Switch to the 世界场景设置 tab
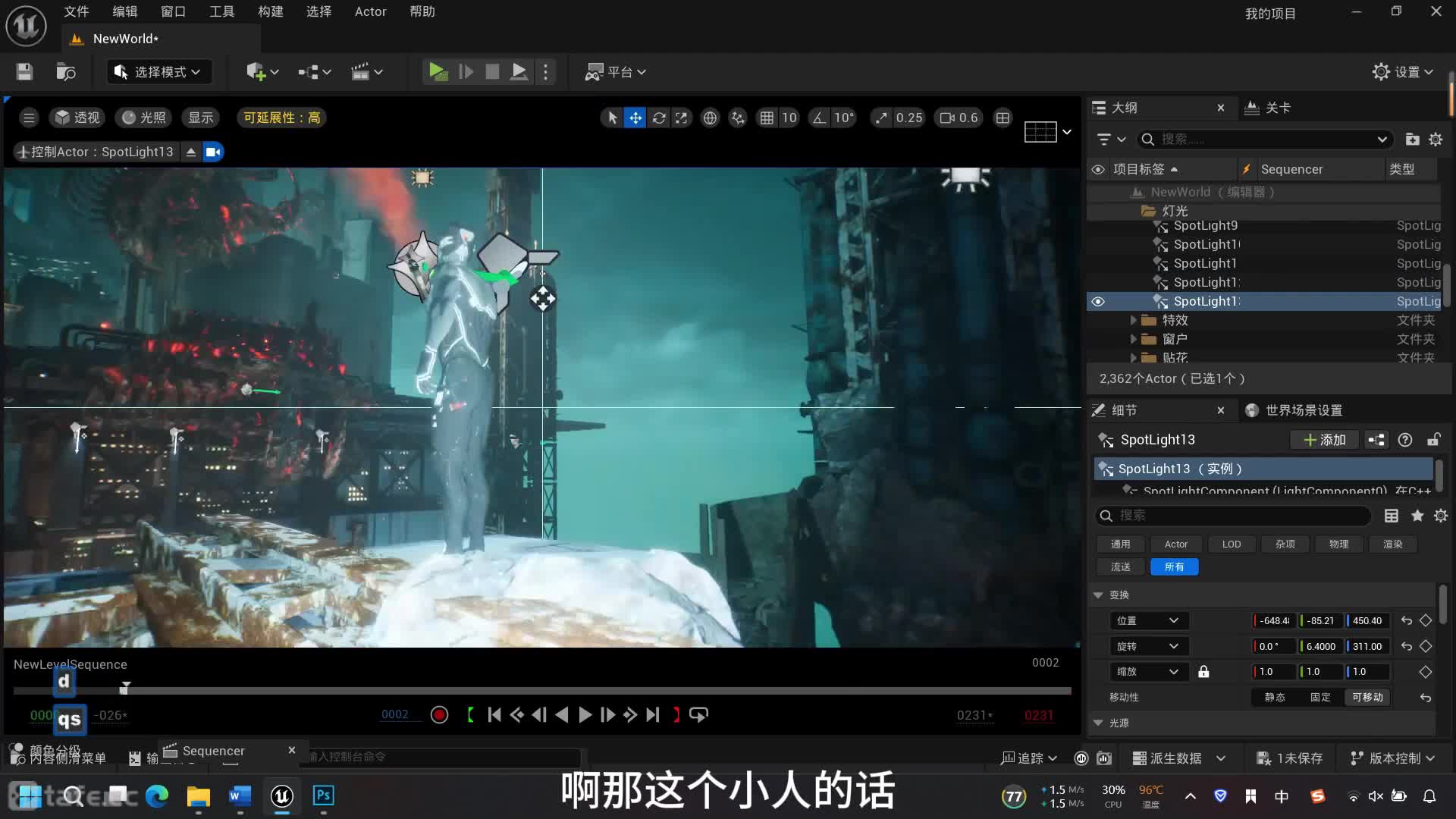 pyautogui.click(x=1294, y=410)
